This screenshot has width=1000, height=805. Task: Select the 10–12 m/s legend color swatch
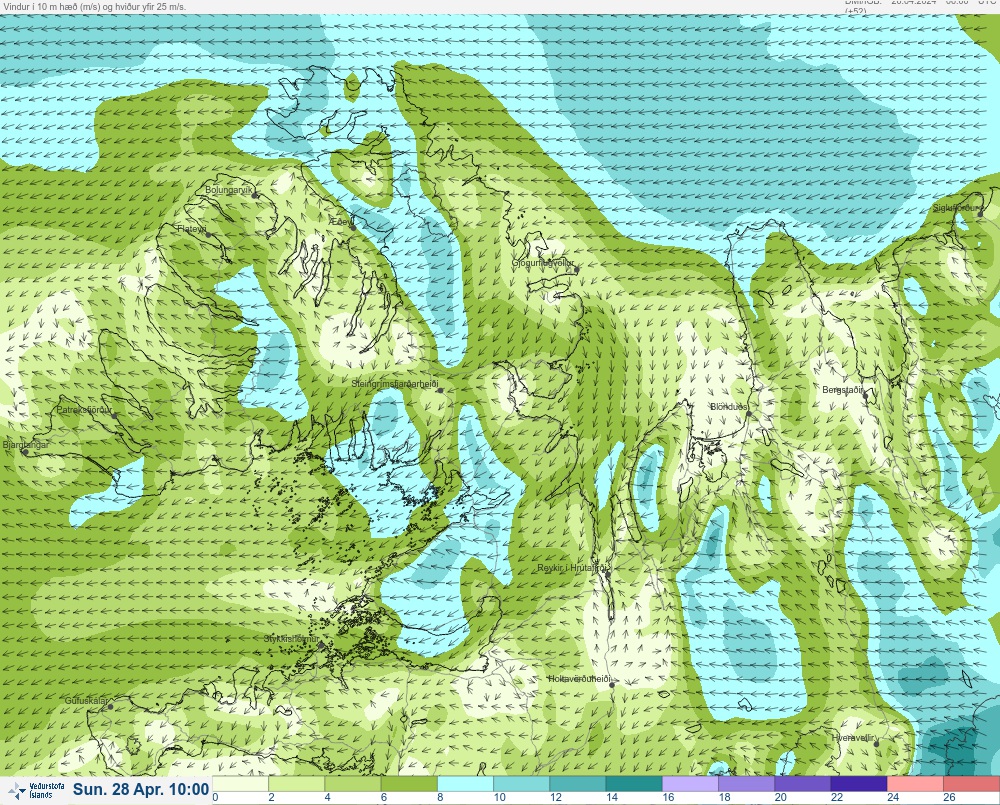click(x=521, y=783)
